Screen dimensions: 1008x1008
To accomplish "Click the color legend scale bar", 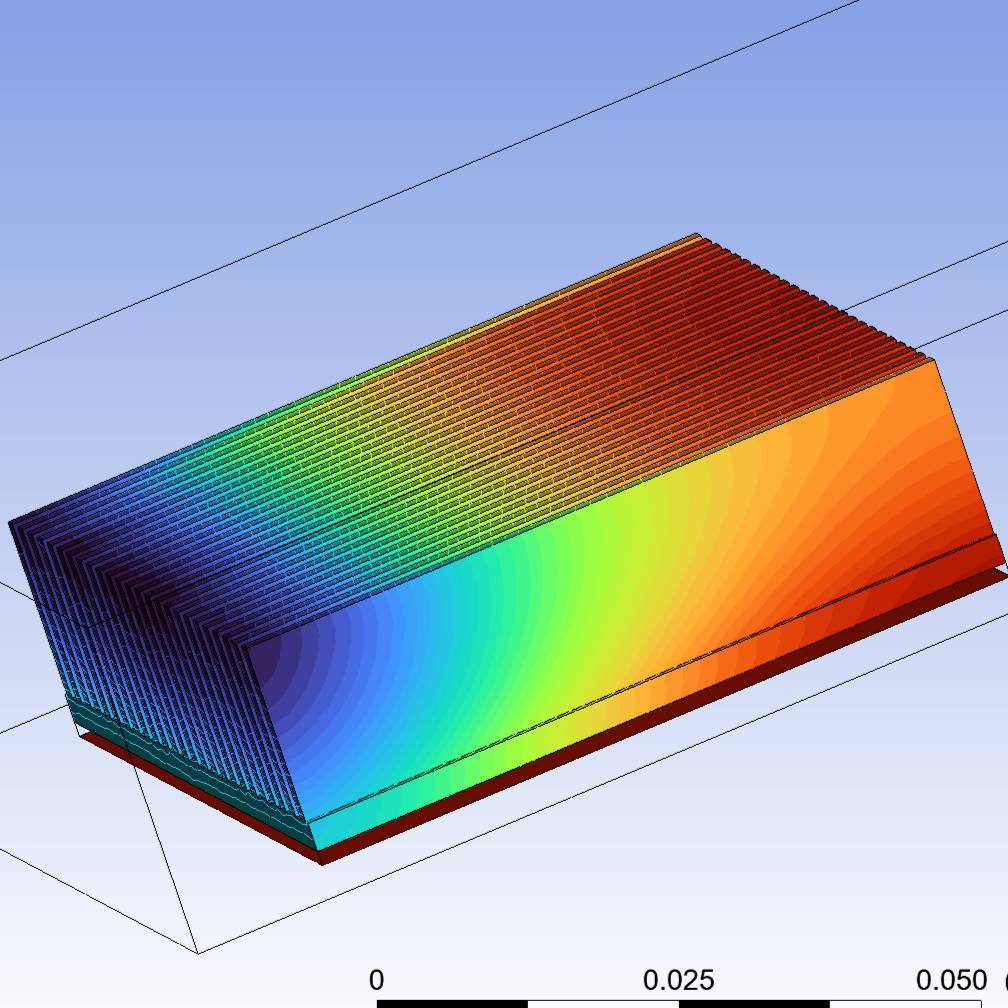I will (600, 997).
